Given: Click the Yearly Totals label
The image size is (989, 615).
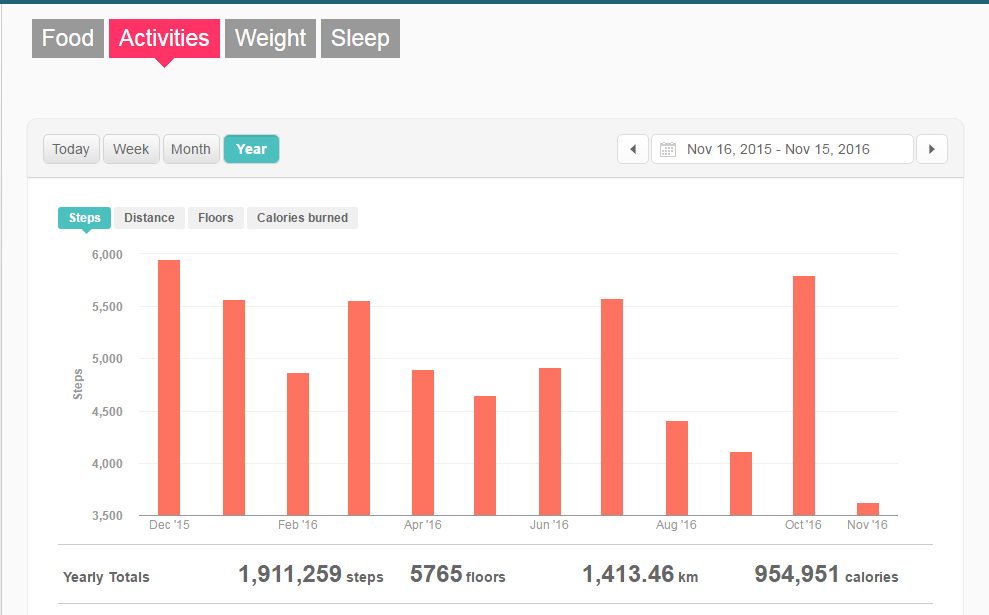Looking at the screenshot, I should tap(106, 577).
